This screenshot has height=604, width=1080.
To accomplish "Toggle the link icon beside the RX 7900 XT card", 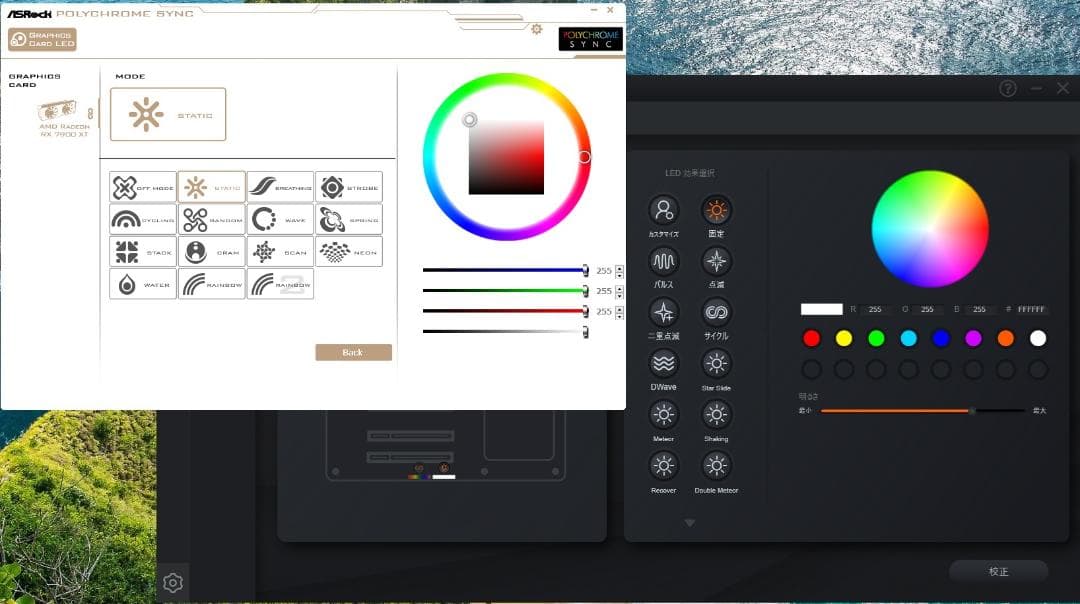I will point(91,114).
